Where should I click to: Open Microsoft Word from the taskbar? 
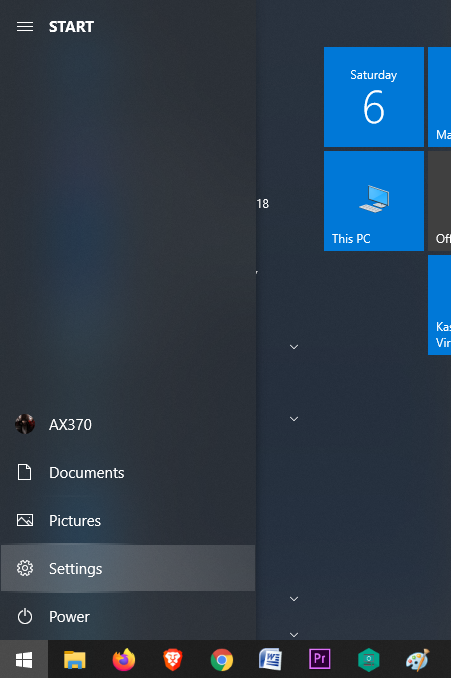tap(270, 660)
